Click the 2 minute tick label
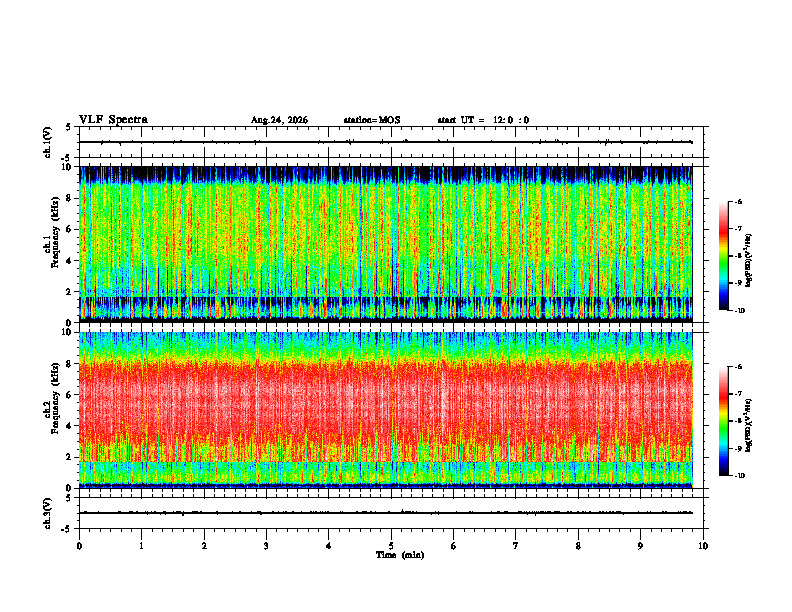Image resolution: width=792 pixels, height=612 pixels. [204, 546]
